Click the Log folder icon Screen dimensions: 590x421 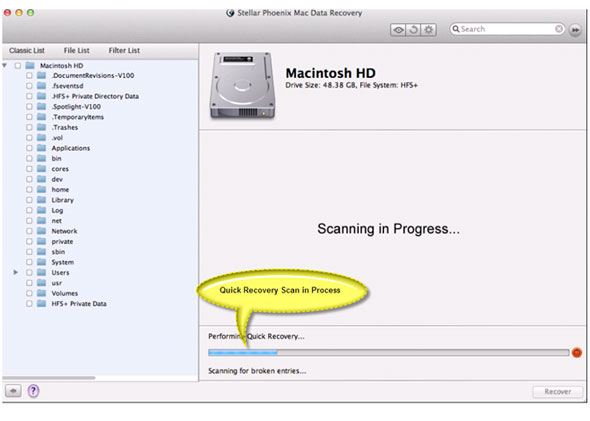[41, 210]
